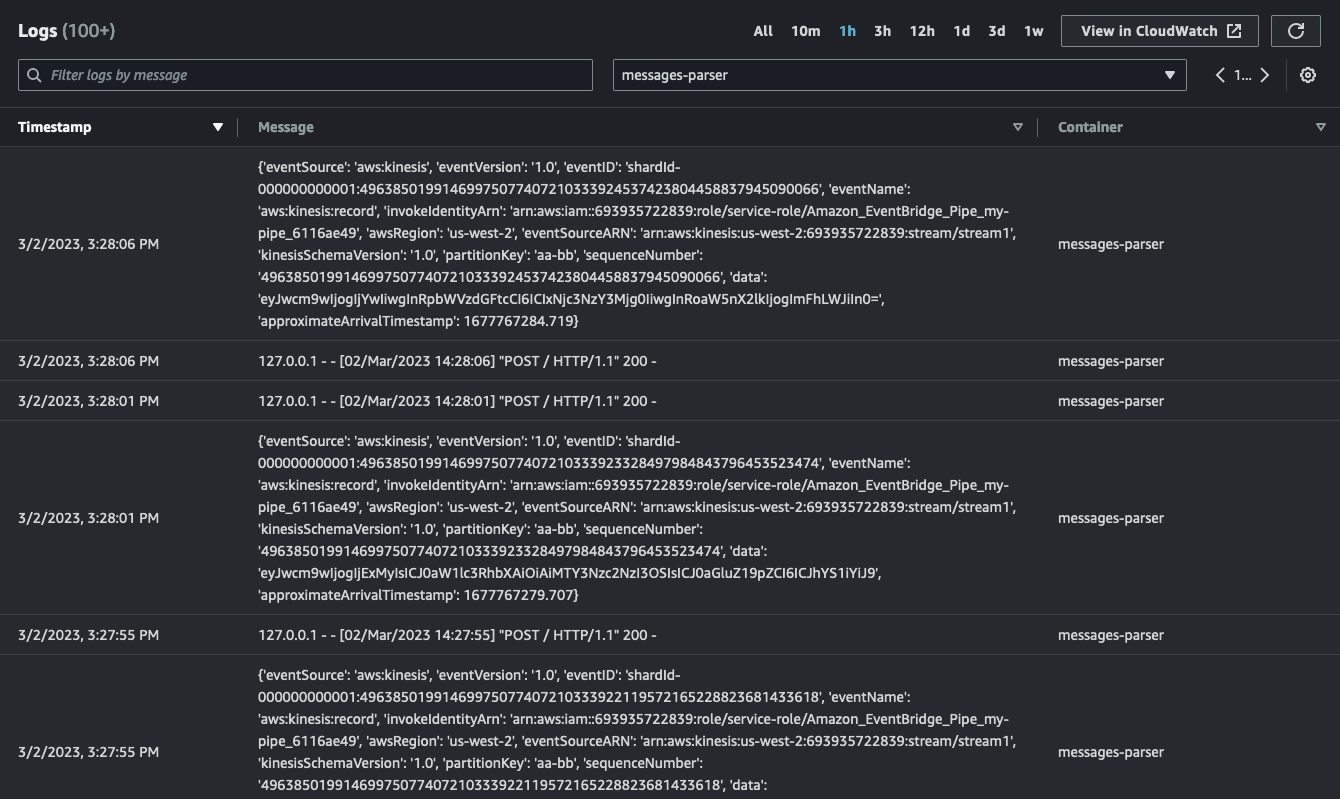Click the 14:28:01 POST log message

[x=457, y=401]
